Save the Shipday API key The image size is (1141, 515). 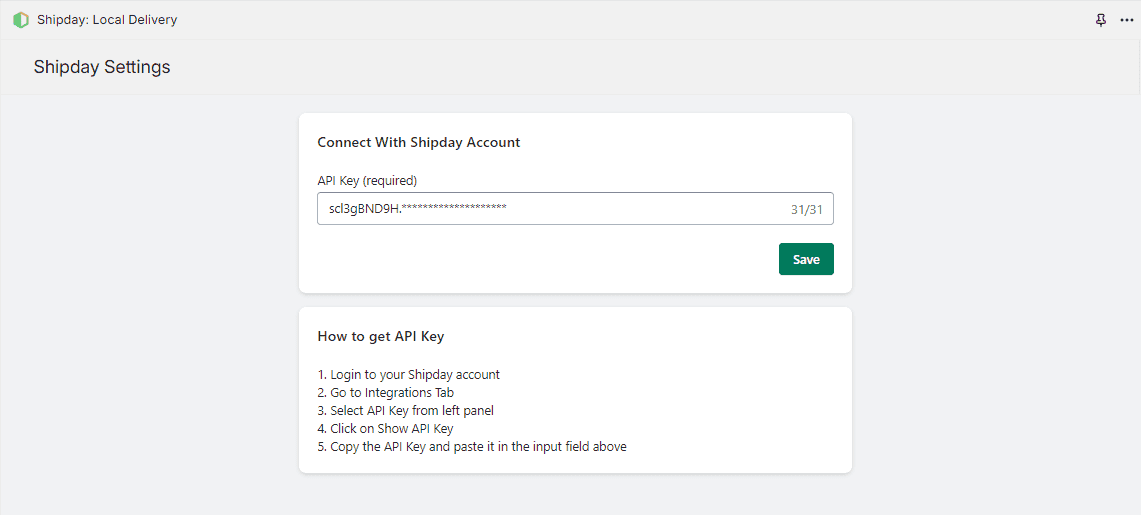pyautogui.click(x=806, y=259)
